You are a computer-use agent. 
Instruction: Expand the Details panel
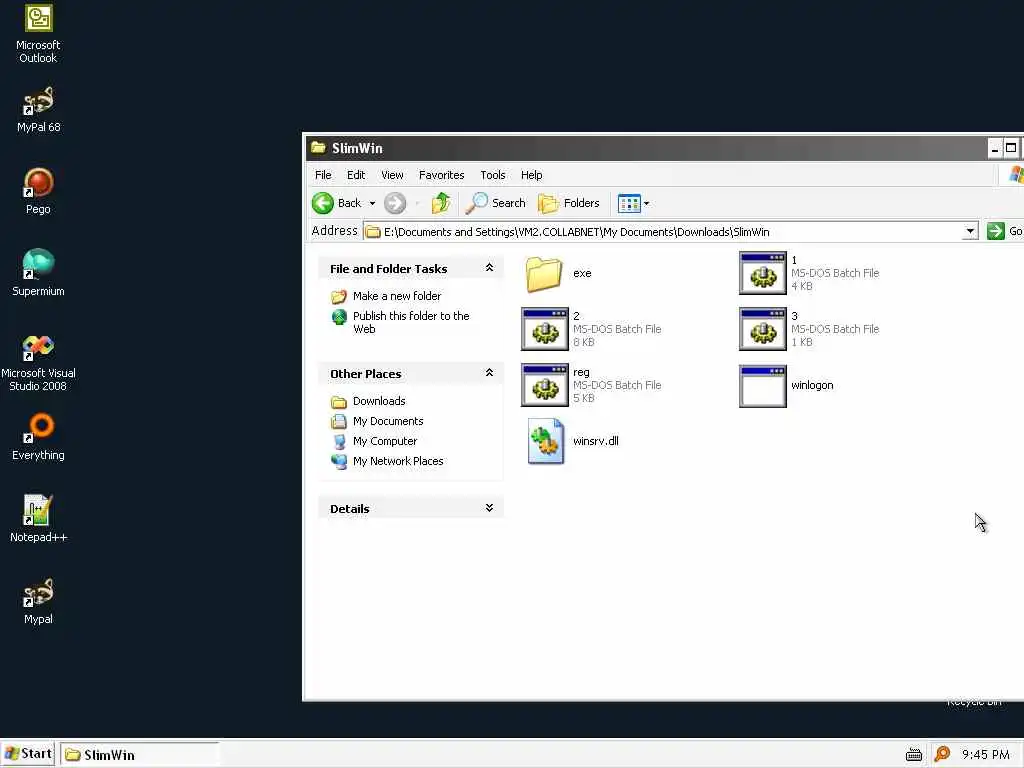pos(489,508)
